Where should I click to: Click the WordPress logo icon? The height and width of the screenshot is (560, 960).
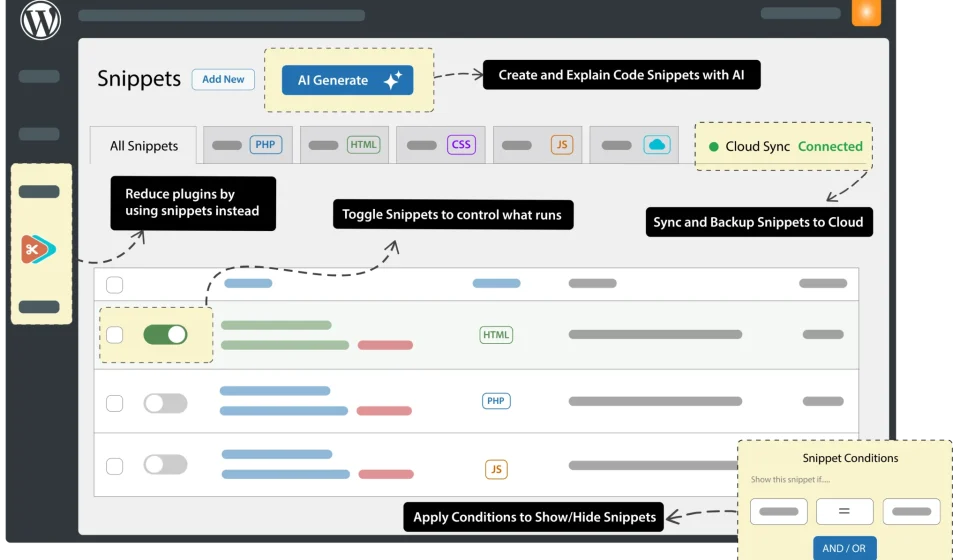(41, 21)
